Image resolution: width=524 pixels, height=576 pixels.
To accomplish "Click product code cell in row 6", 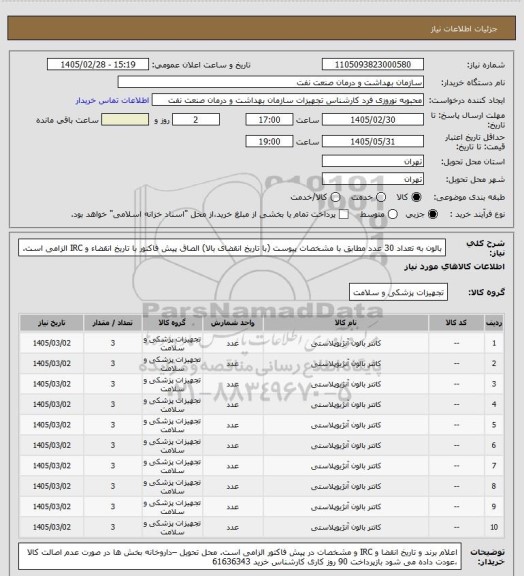I will tap(456, 446).
